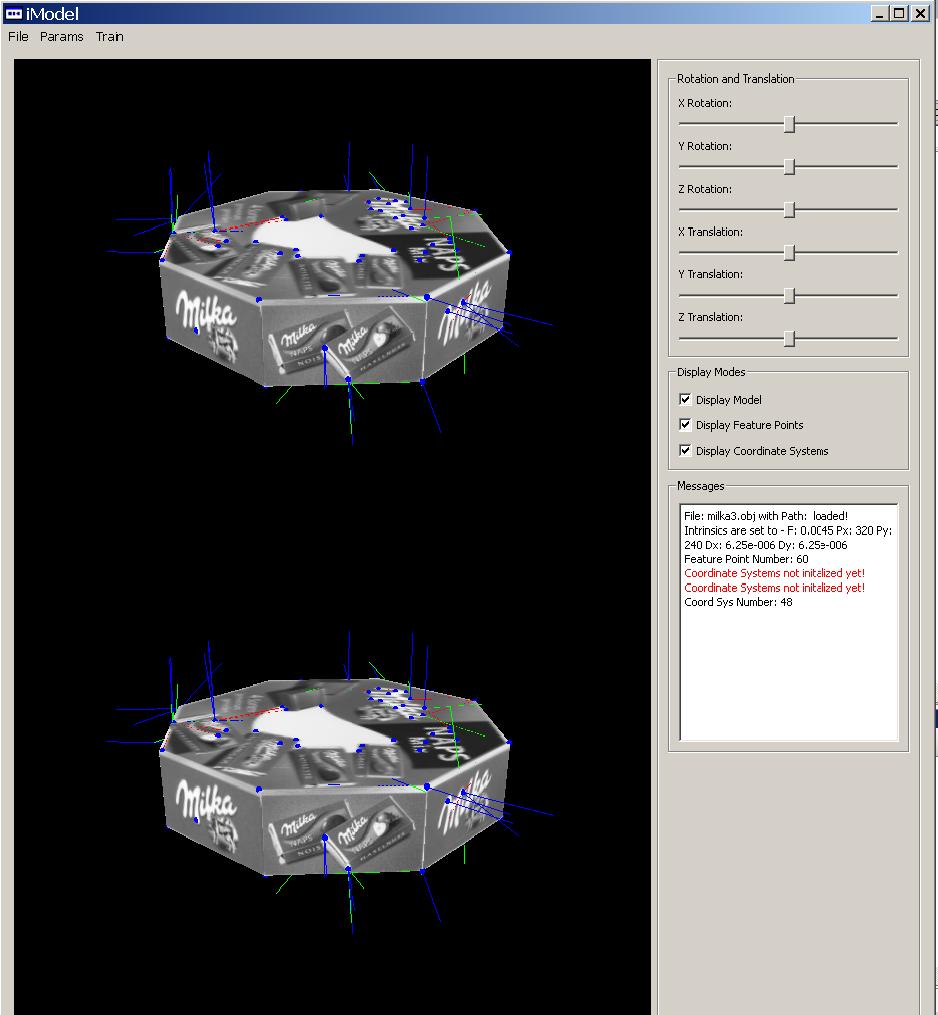The image size is (938, 1015).
Task: Click the 'Z Rotation:' label
Action: tap(705, 189)
